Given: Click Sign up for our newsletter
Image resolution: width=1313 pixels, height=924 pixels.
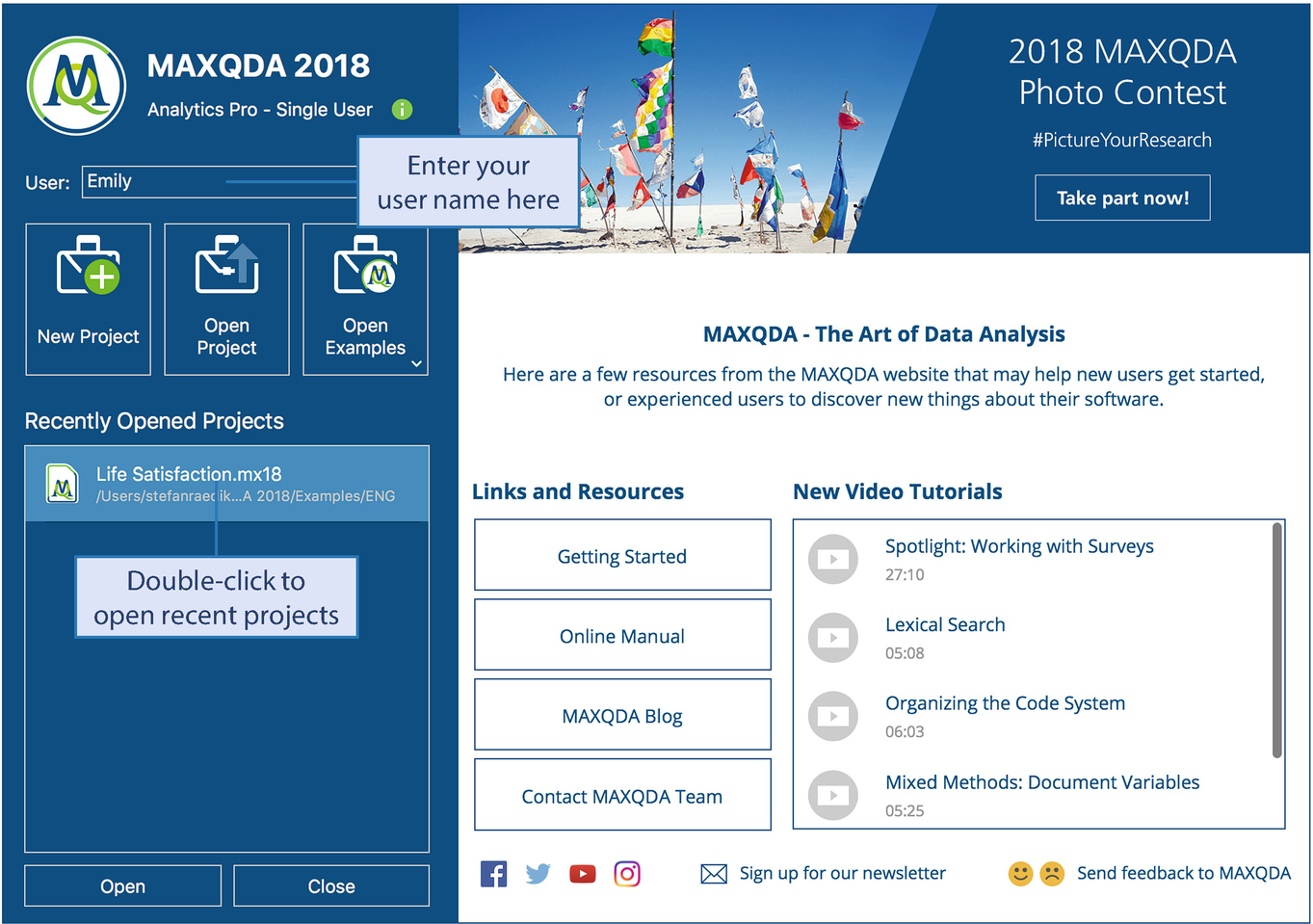Looking at the screenshot, I should tap(843, 873).
